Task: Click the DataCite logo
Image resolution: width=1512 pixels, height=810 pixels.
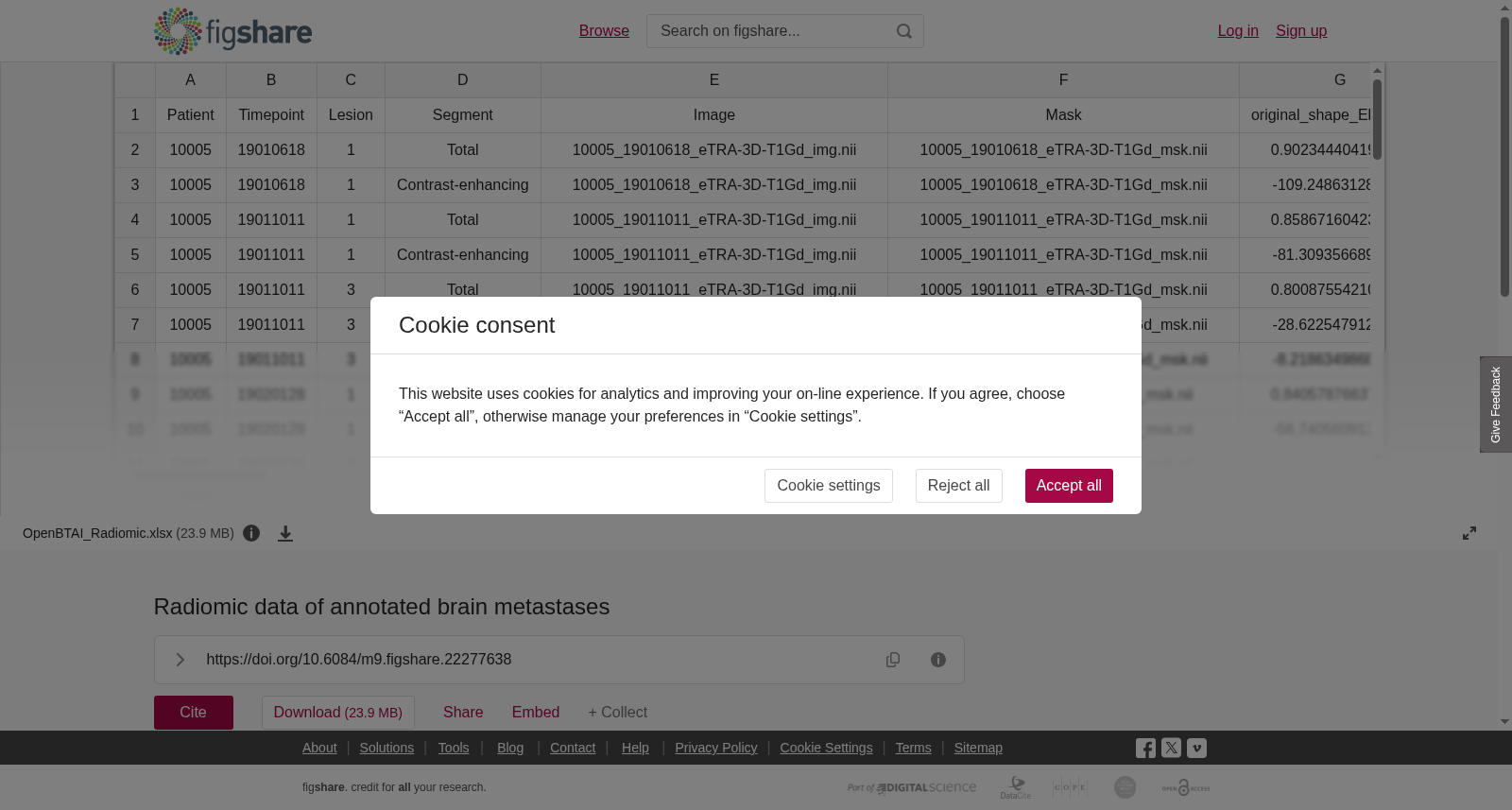Action: [x=1016, y=787]
